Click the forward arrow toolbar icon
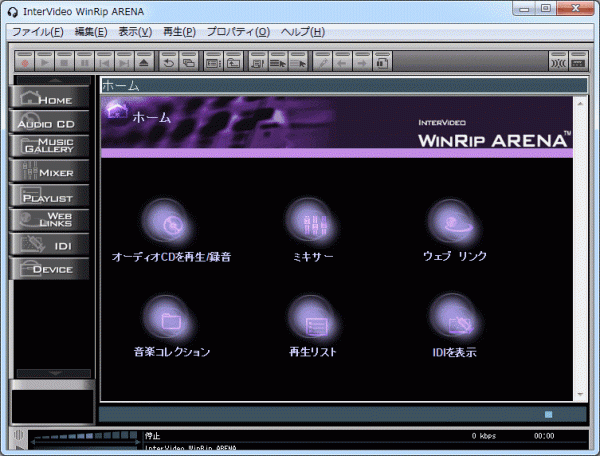This screenshot has width=600, height=456. pyautogui.click(x=362, y=62)
